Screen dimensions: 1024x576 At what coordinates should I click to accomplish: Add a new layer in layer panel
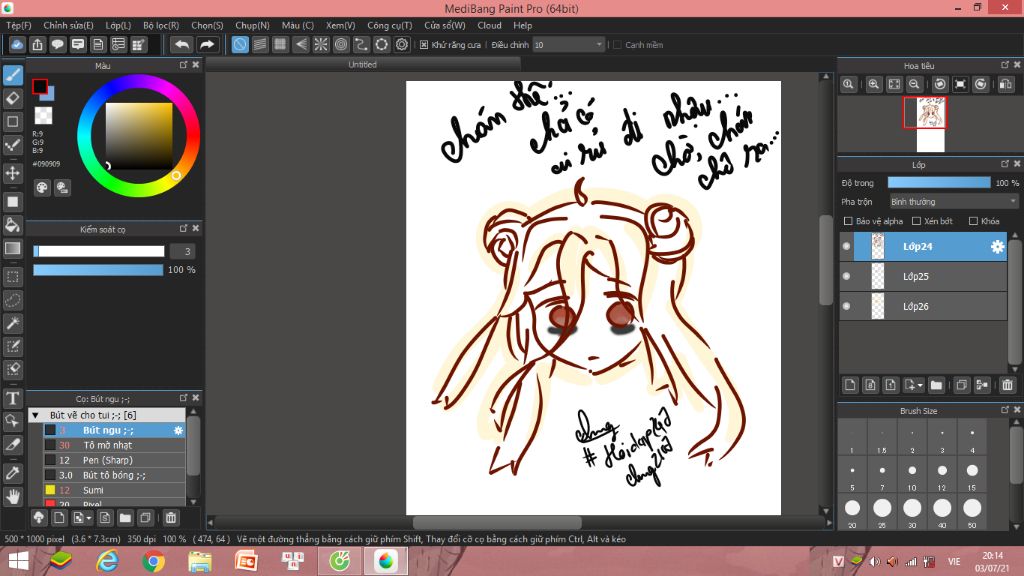(x=850, y=385)
